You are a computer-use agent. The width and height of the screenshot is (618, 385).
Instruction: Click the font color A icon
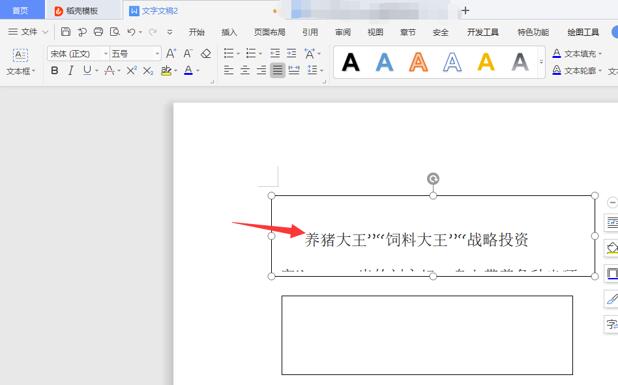pyautogui.click(x=188, y=71)
